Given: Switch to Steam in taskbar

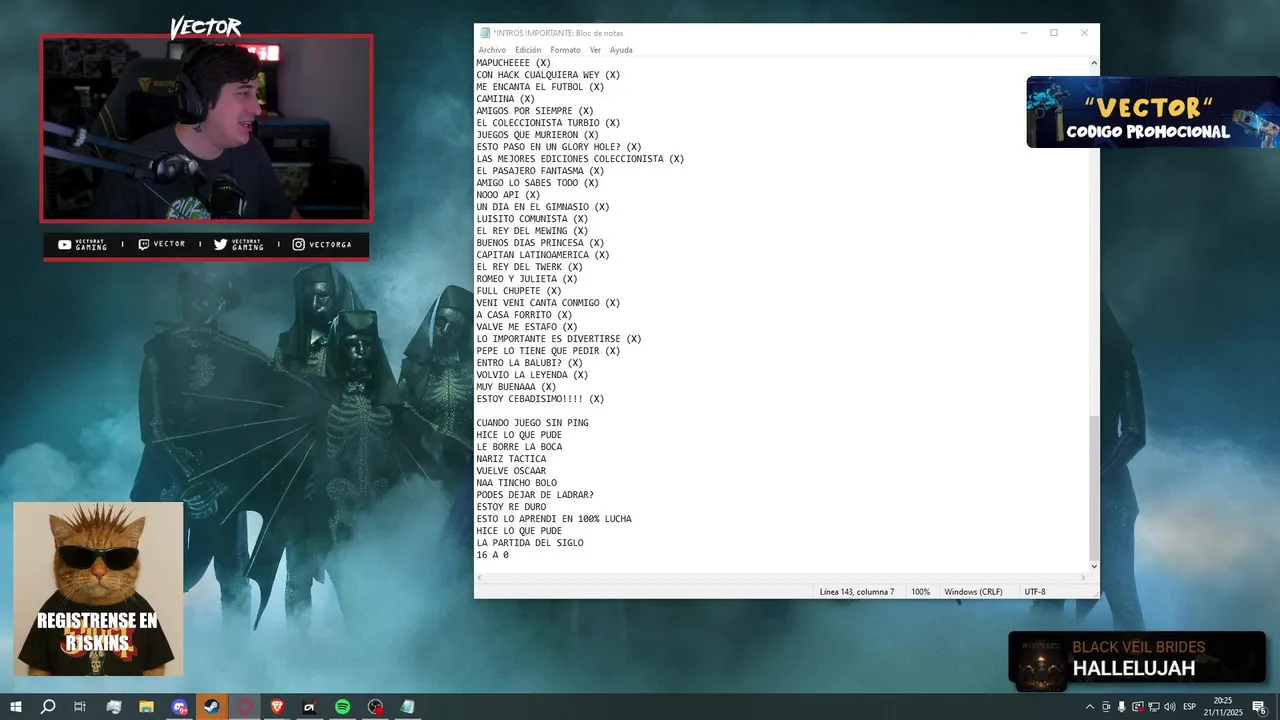Looking at the screenshot, I should (212, 707).
